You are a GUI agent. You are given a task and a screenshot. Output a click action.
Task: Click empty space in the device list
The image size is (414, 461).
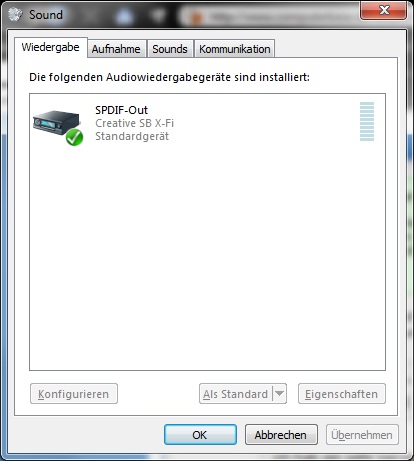pos(207,260)
